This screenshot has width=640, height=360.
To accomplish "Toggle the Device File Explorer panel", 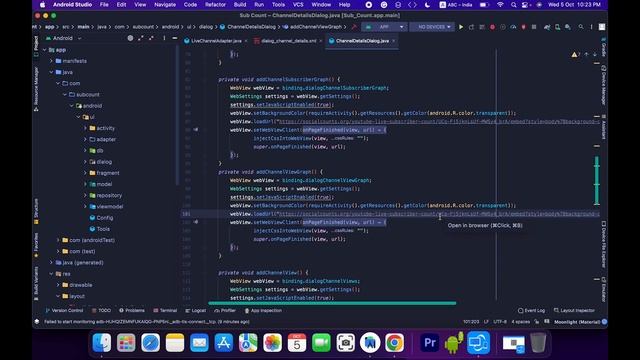I will [604, 244].
